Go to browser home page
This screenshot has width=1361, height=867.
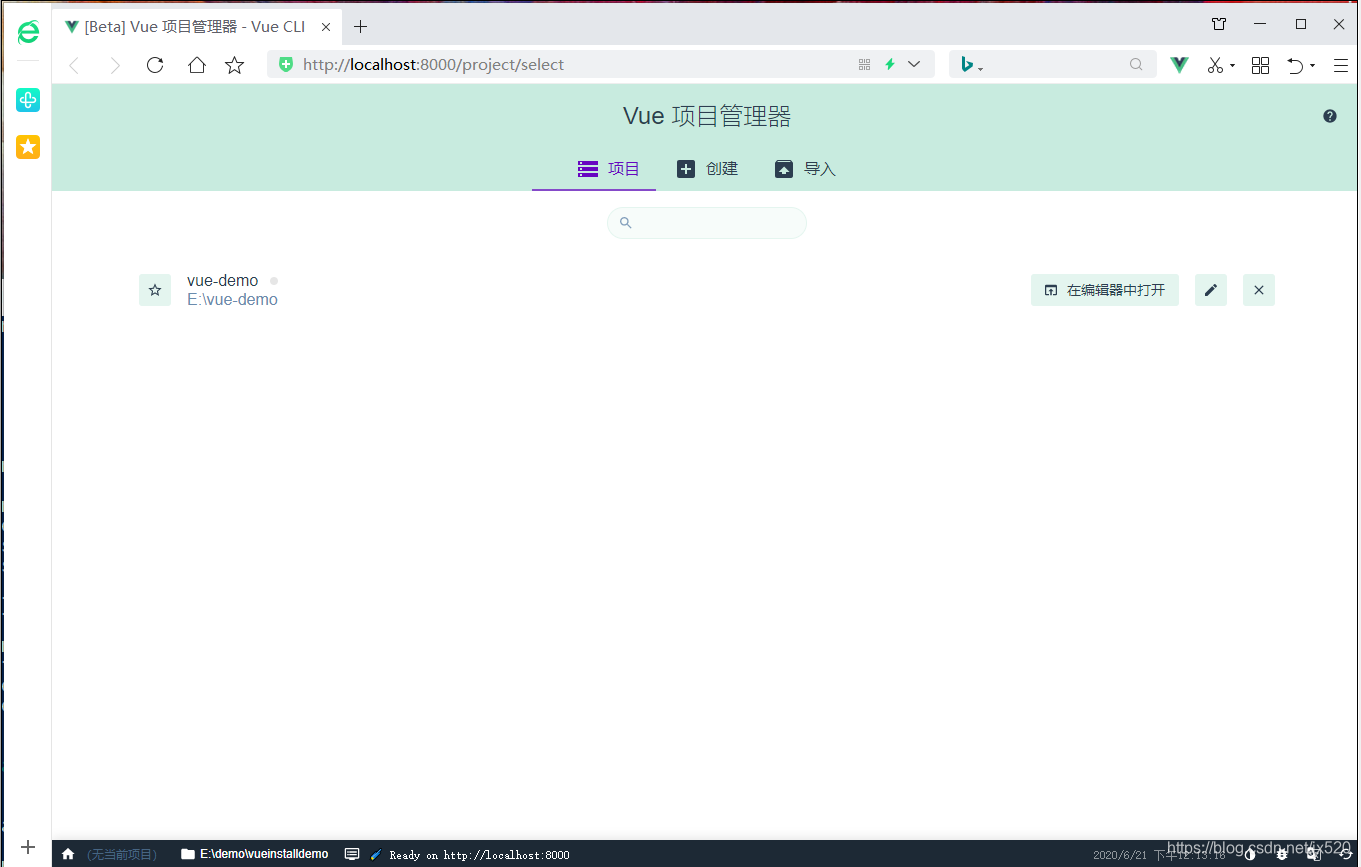coord(197,65)
